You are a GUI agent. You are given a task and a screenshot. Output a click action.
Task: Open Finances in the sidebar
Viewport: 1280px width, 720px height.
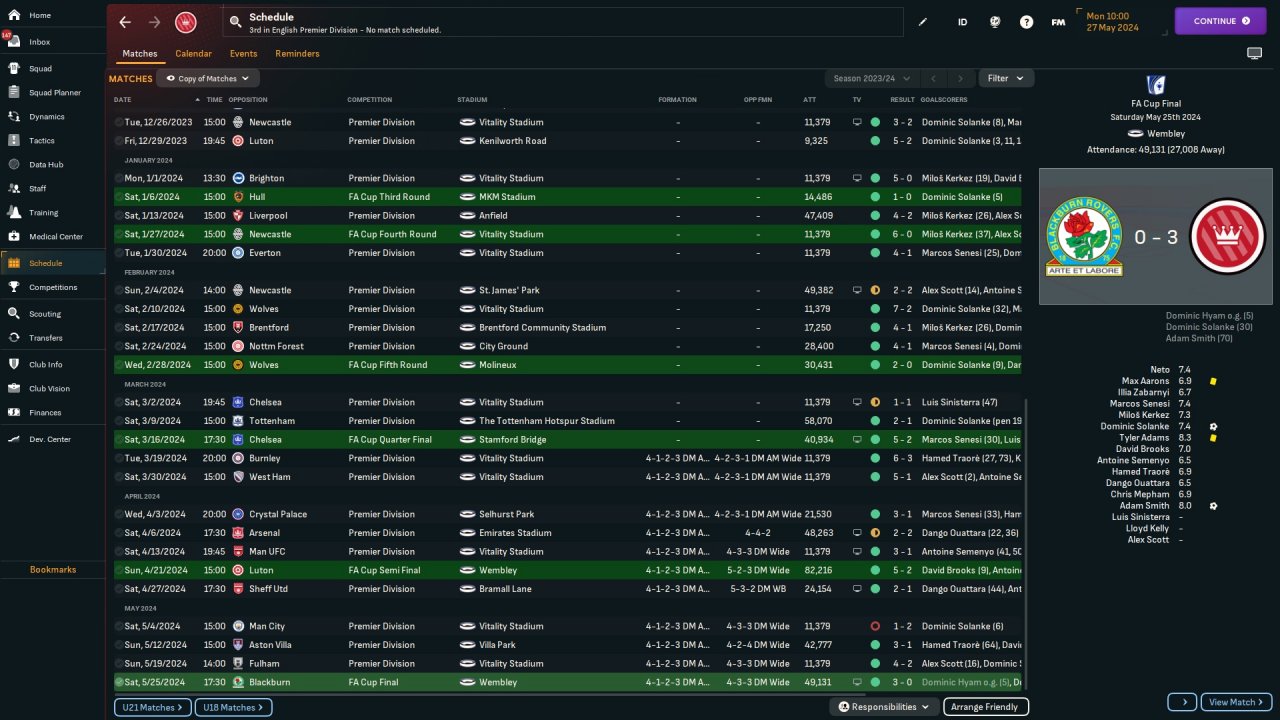pyautogui.click(x=53, y=412)
